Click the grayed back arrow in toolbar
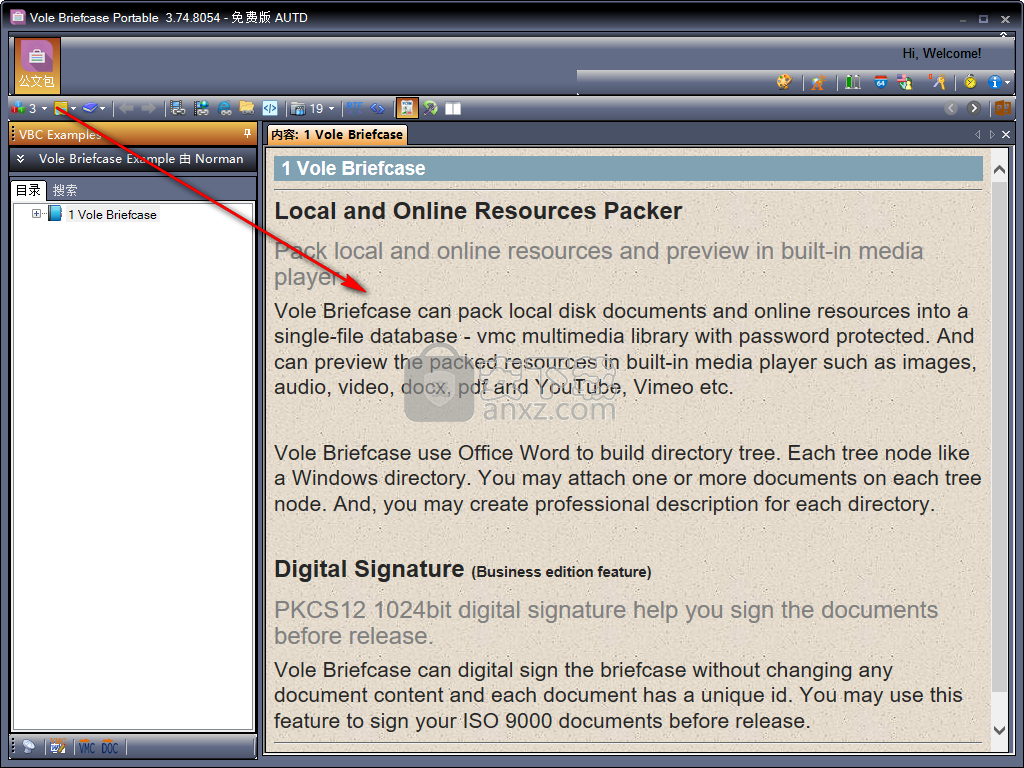The height and width of the screenshot is (768, 1024). pos(127,108)
